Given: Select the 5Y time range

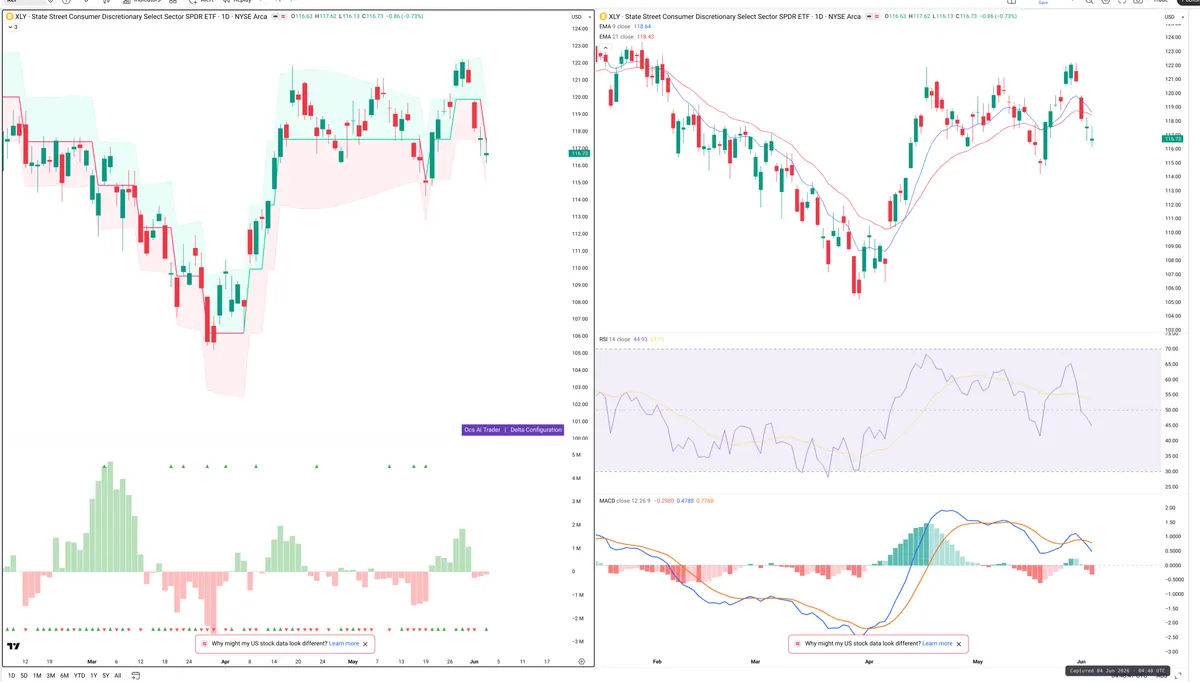Looking at the screenshot, I should tap(106, 676).
